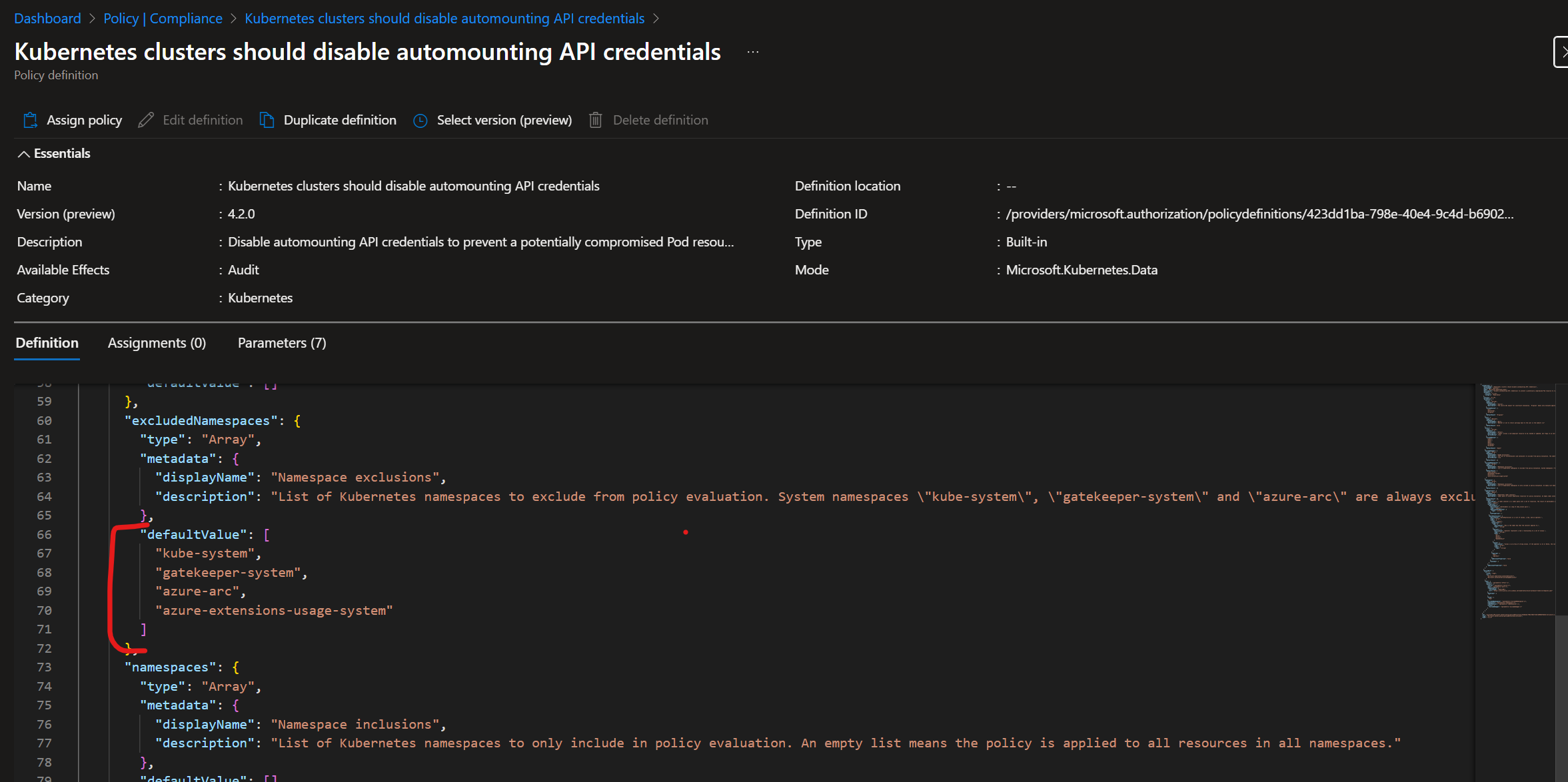Click the Select version clock icon

pyautogui.click(x=420, y=121)
